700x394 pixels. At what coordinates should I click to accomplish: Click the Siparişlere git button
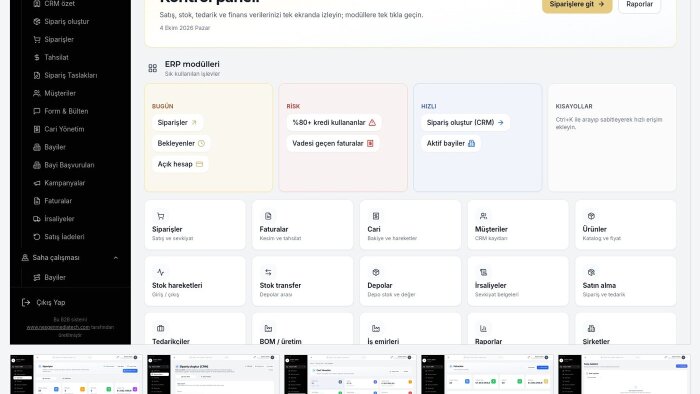[577, 4]
